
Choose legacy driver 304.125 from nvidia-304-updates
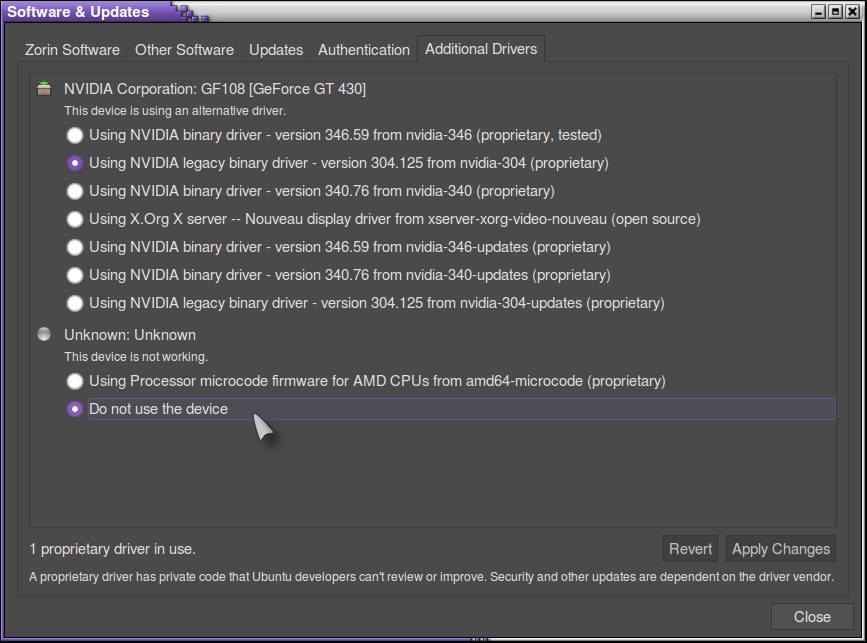75,303
